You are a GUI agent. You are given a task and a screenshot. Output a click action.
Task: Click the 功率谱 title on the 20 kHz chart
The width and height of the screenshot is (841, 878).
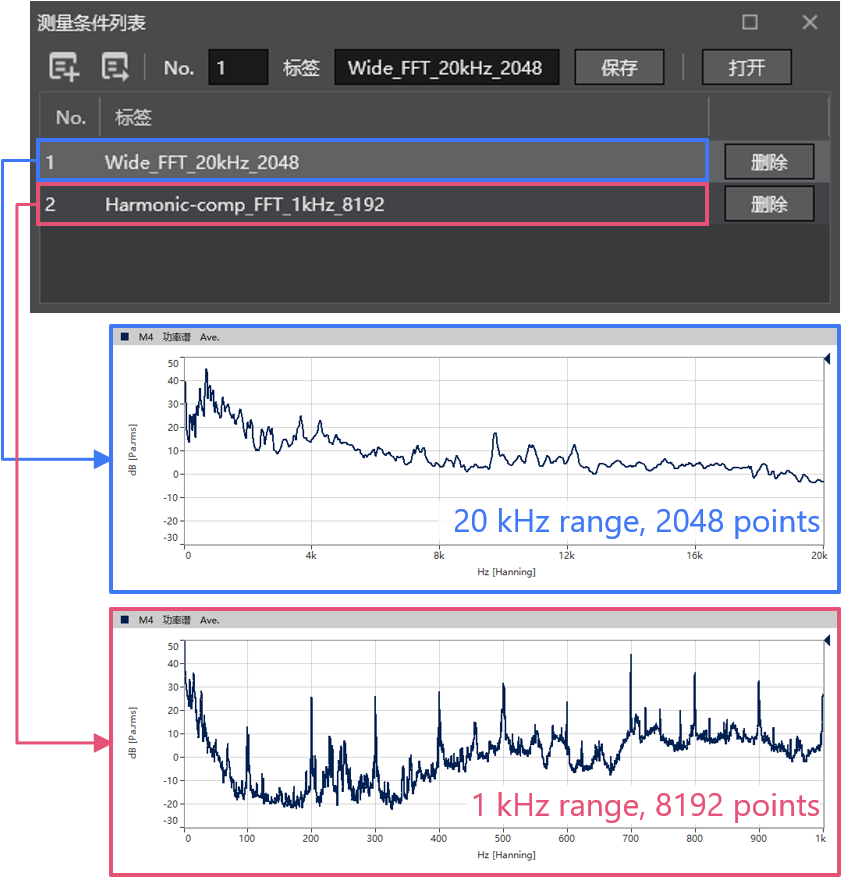(176, 337)
